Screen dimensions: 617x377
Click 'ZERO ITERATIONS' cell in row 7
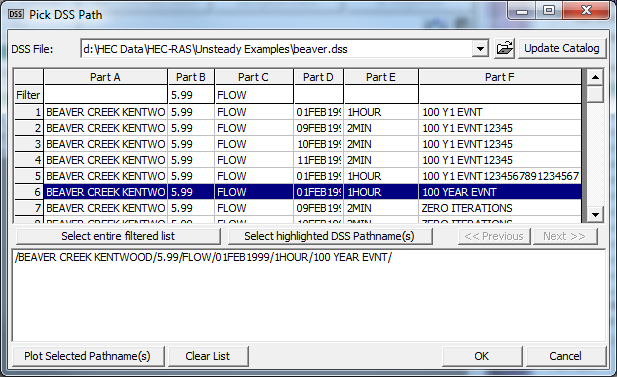pos(500,208)
